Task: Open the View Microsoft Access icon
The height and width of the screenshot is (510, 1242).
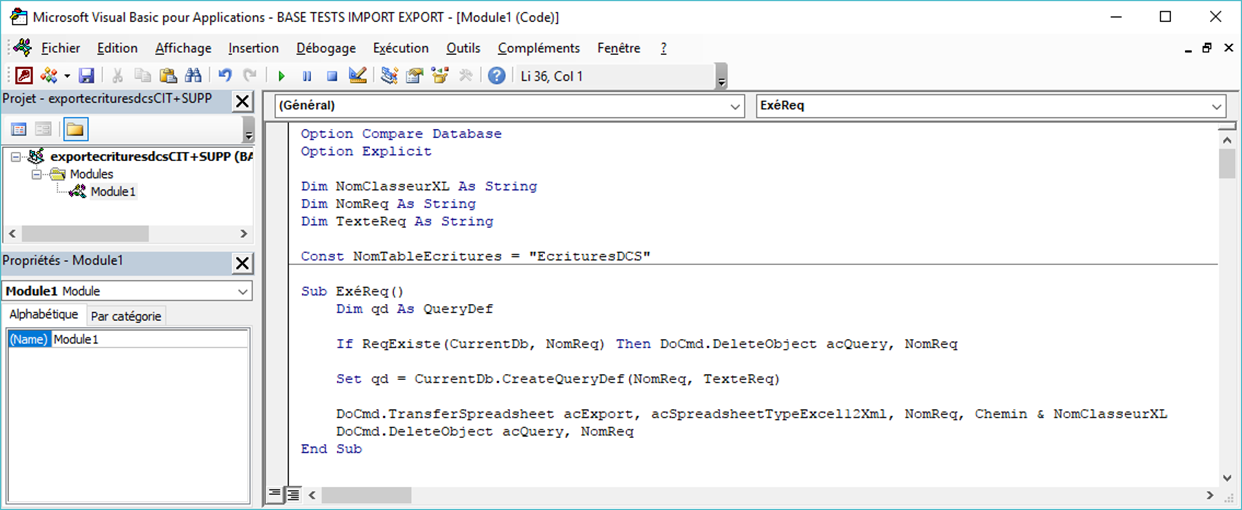Action: [x=23, y=75]
